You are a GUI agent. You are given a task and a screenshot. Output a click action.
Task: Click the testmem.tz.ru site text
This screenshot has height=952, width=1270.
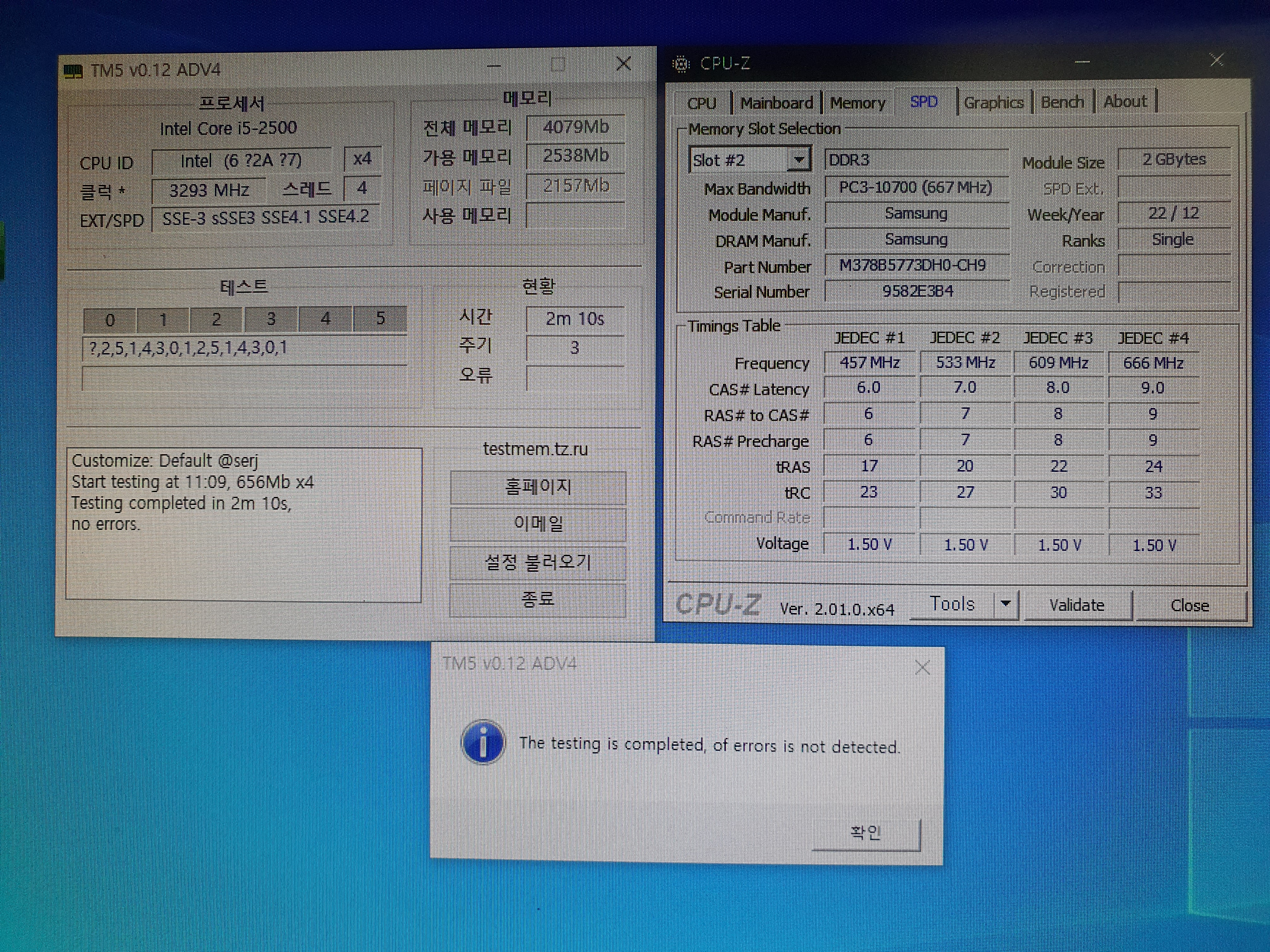click(x=536, y=449)
